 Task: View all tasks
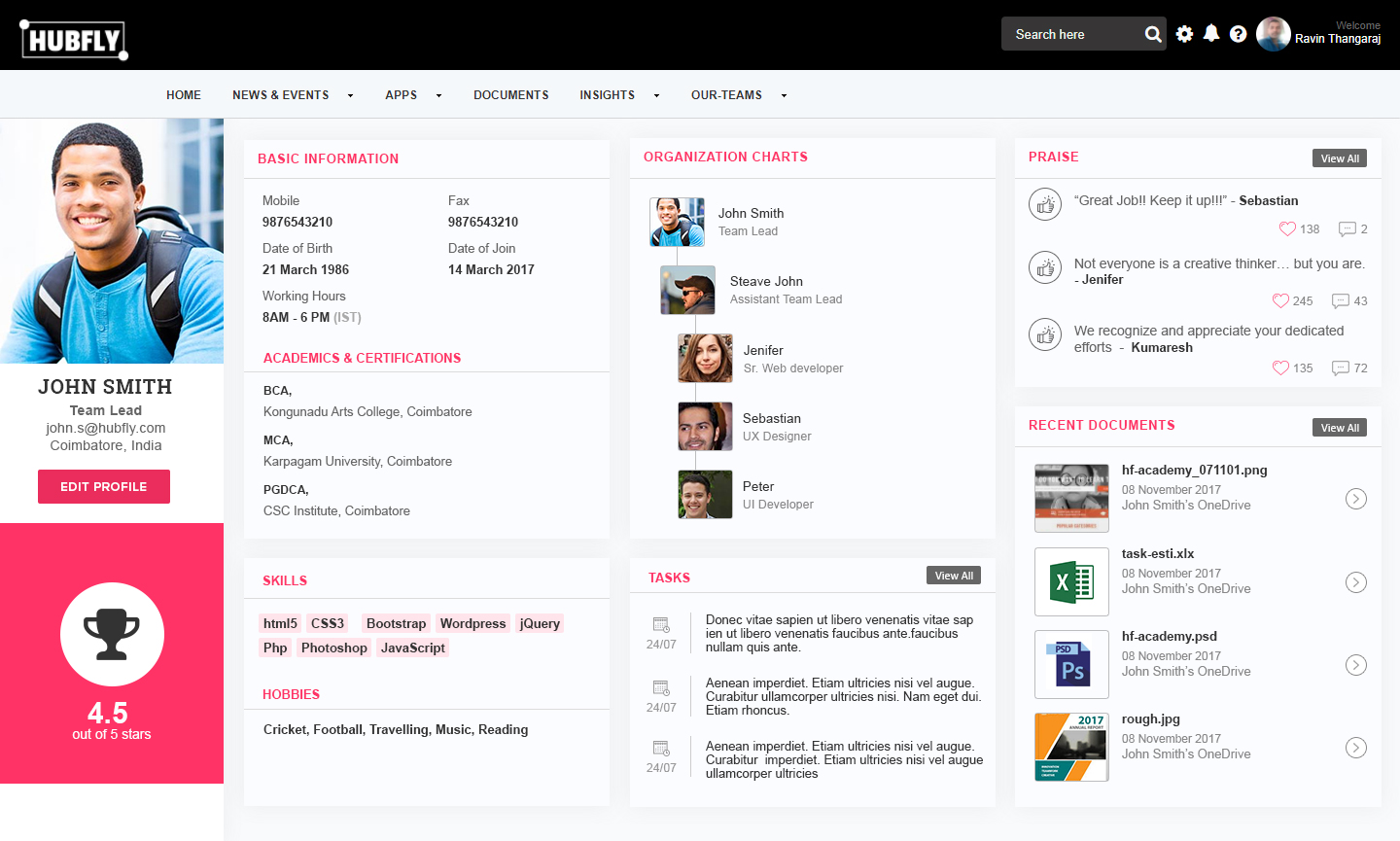click(954, 576)
